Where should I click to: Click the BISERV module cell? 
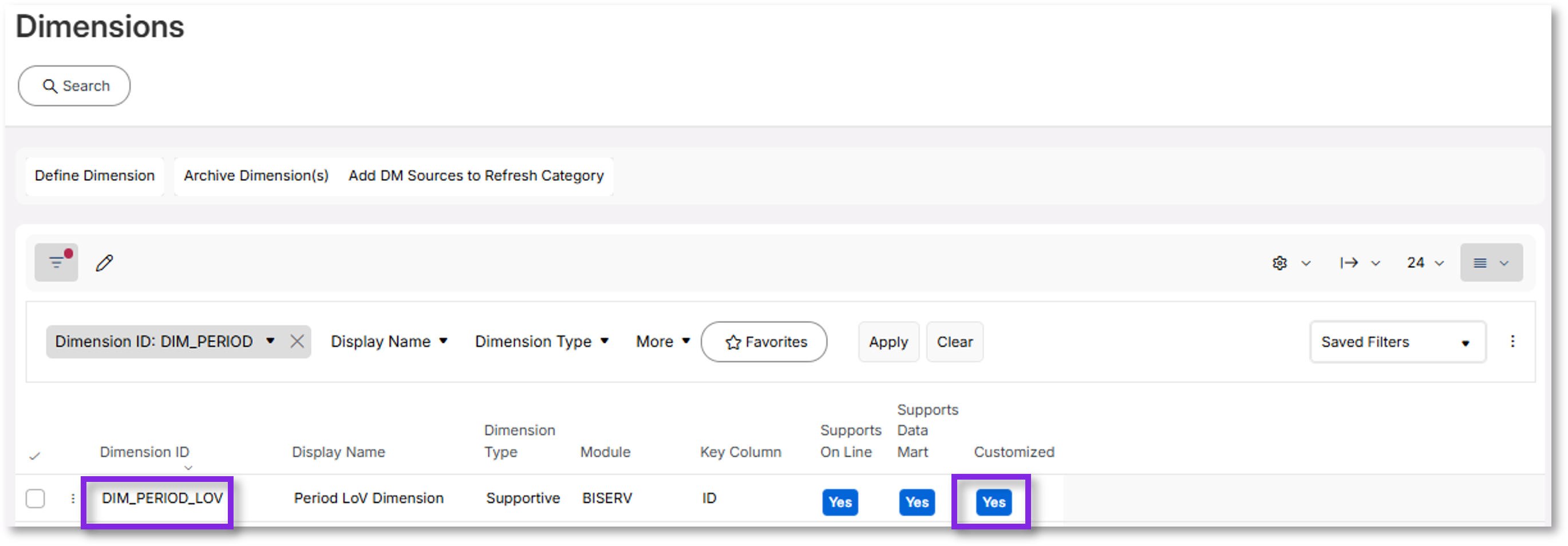point(607,498)
